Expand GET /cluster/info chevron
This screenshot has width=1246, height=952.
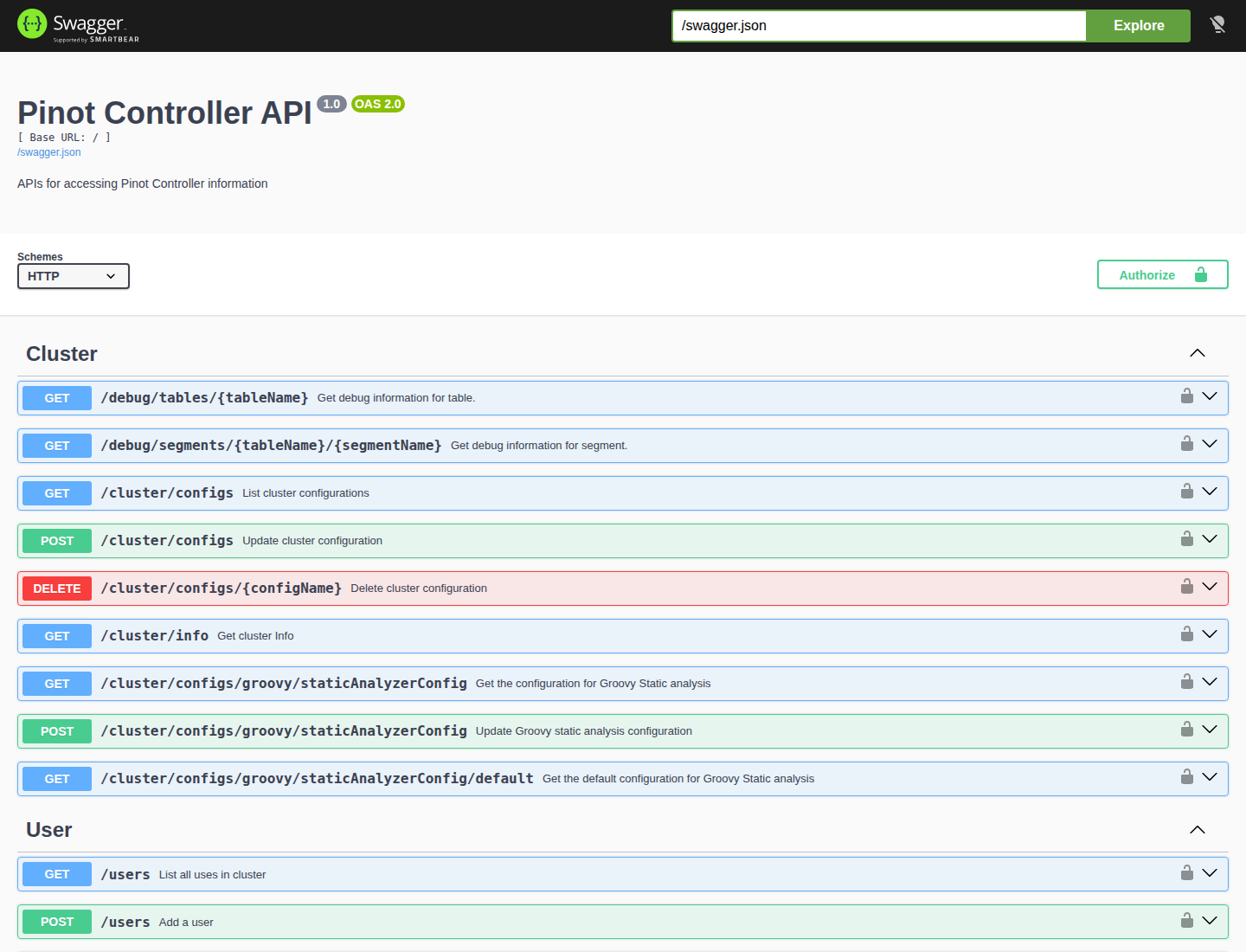(x=1210, y=634)
